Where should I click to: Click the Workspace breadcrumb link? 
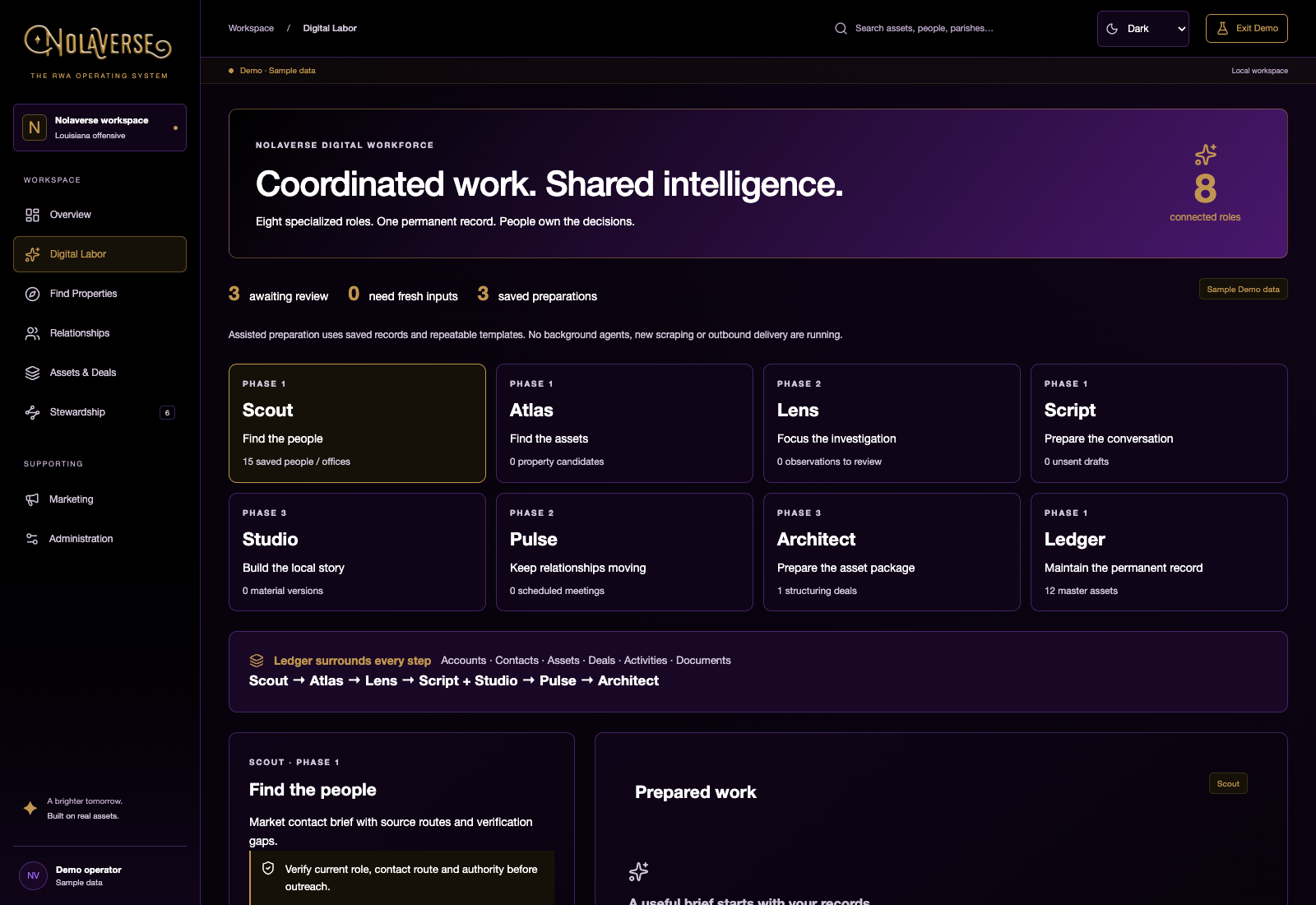251,28
